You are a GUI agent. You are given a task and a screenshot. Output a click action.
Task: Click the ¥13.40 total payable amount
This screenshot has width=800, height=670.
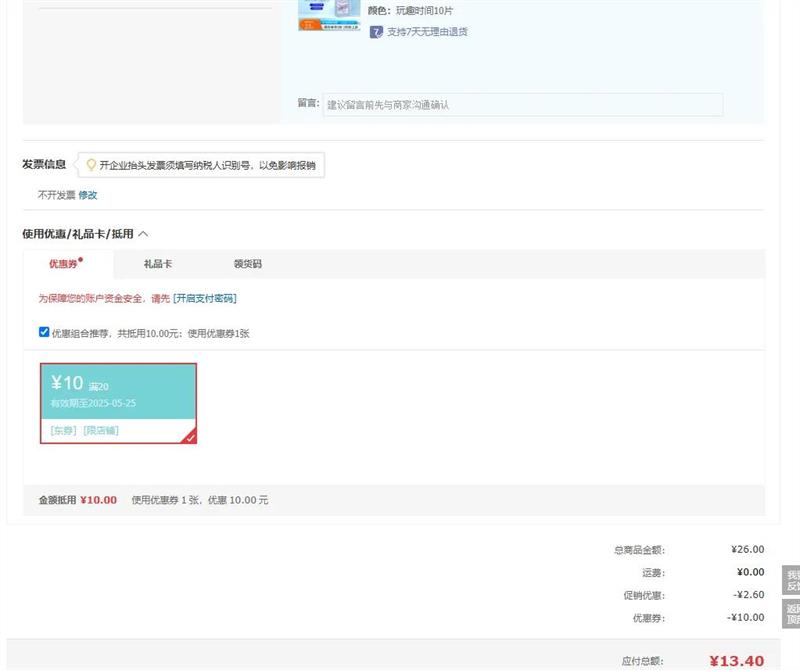click(736, 661)
